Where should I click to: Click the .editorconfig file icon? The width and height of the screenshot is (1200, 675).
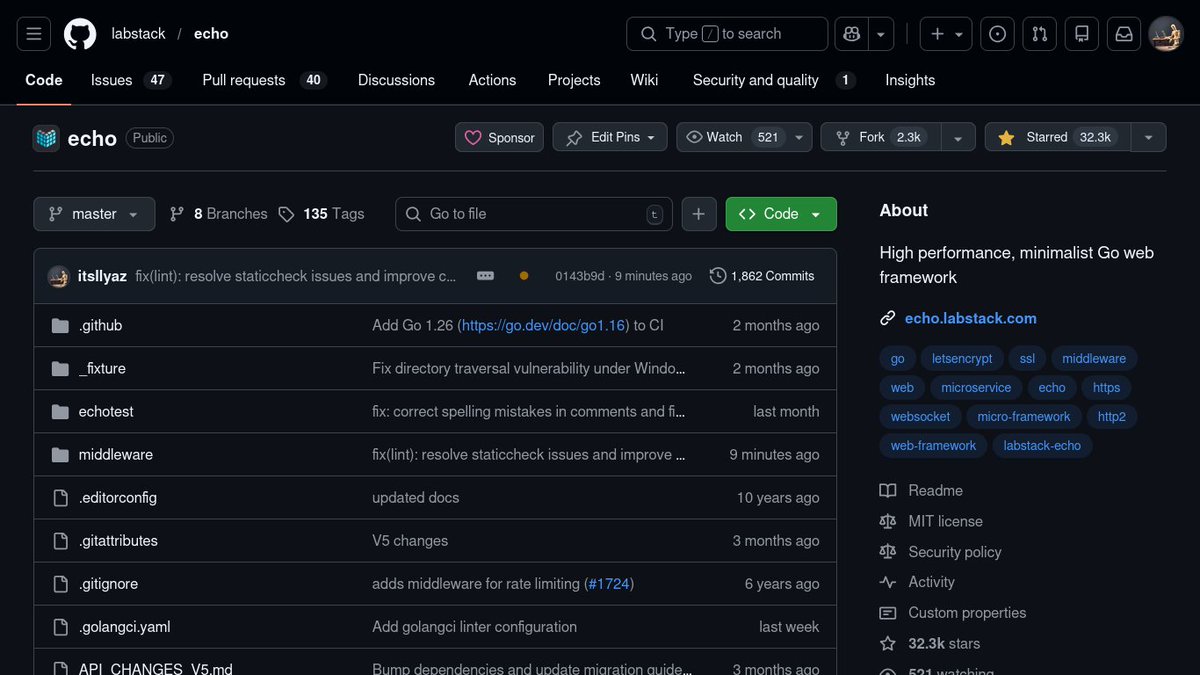click(x=60, y=498)
